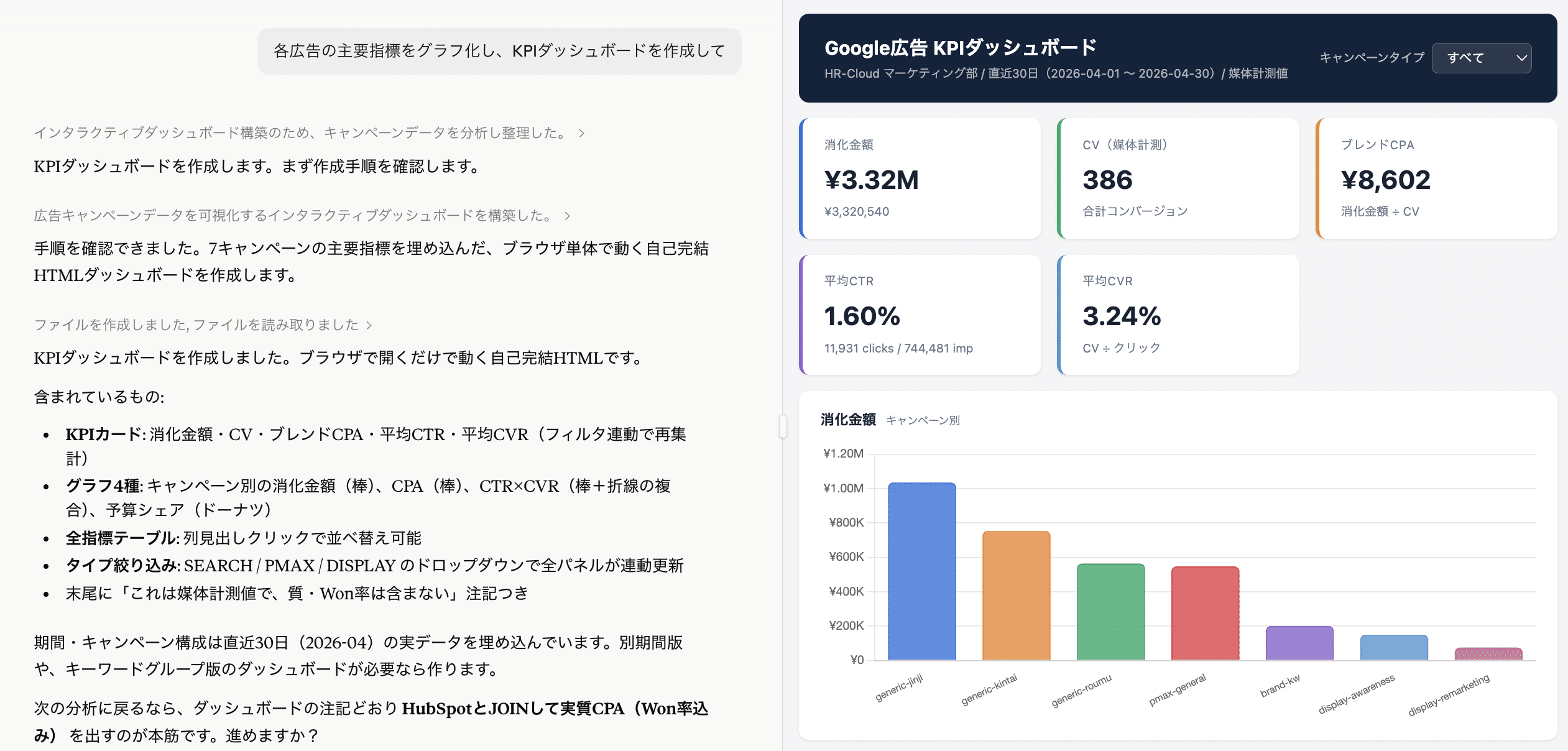Screen dimensions: 1568x751
Task: Click the generic-roumu green bar
Action: coord(1111,612)
